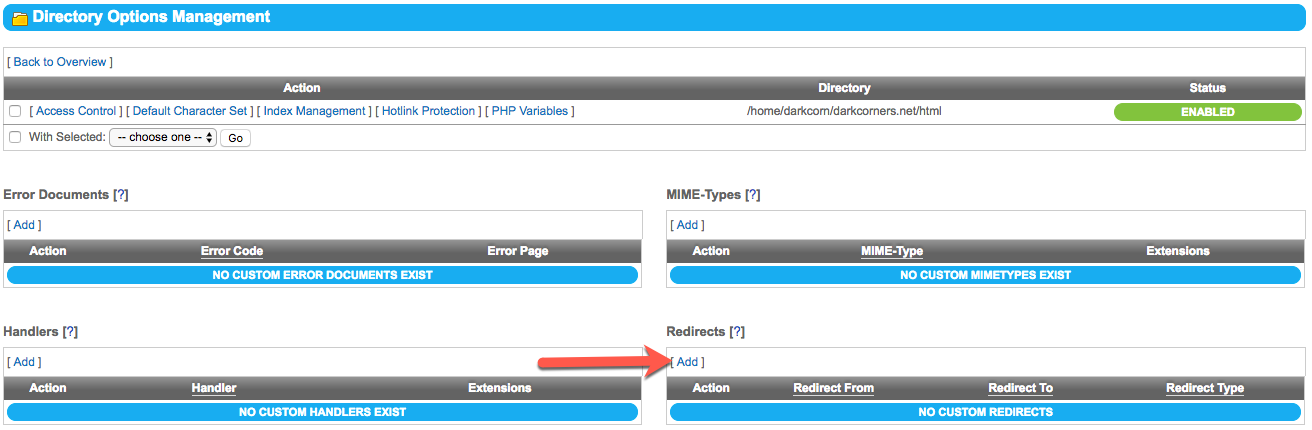Image resolution: width=1312 pixels, height=430 pixels.
Task: Open Index Management
Action: pyautogui.click(x=315, y=111)
